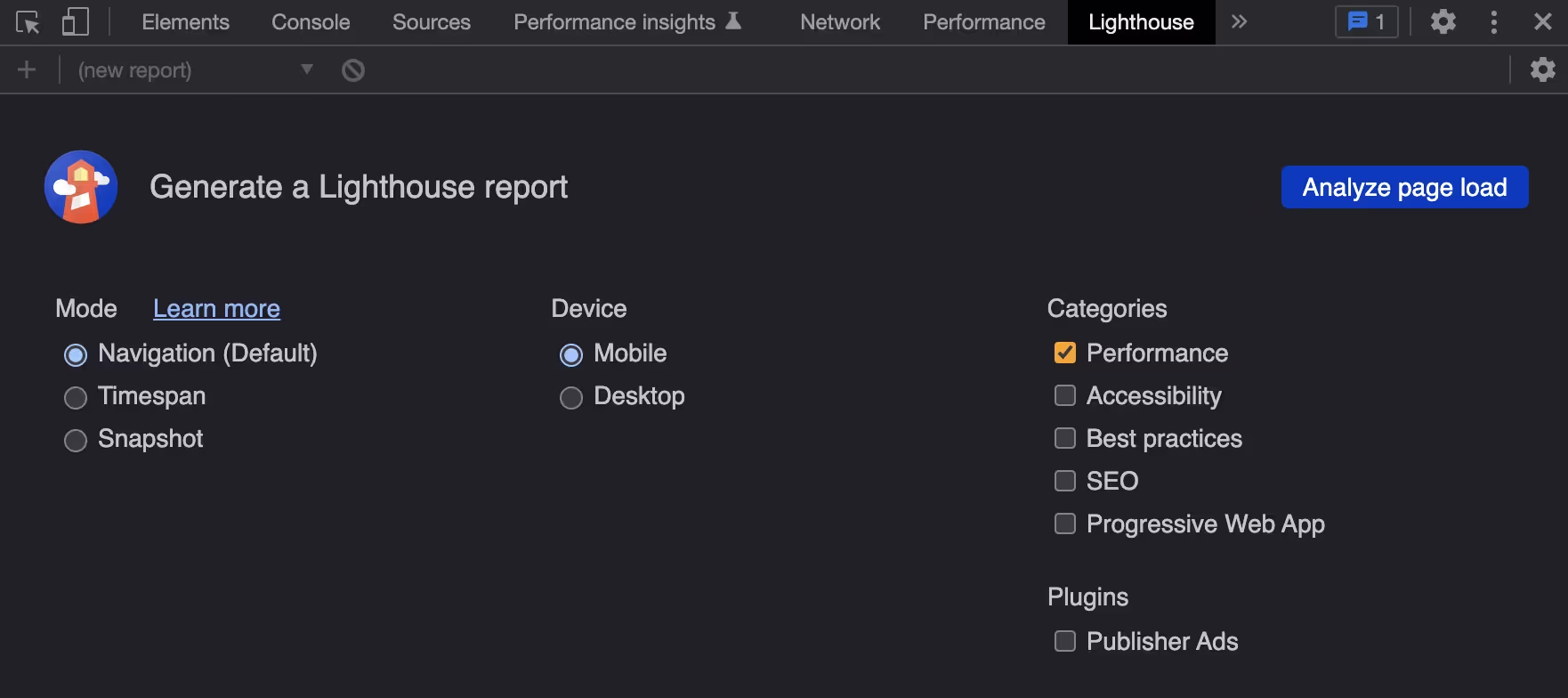Image resolution: width=1568 pixels, height=698 pixels.
Task: Go to the Performance tab
Action: [984, 22]
